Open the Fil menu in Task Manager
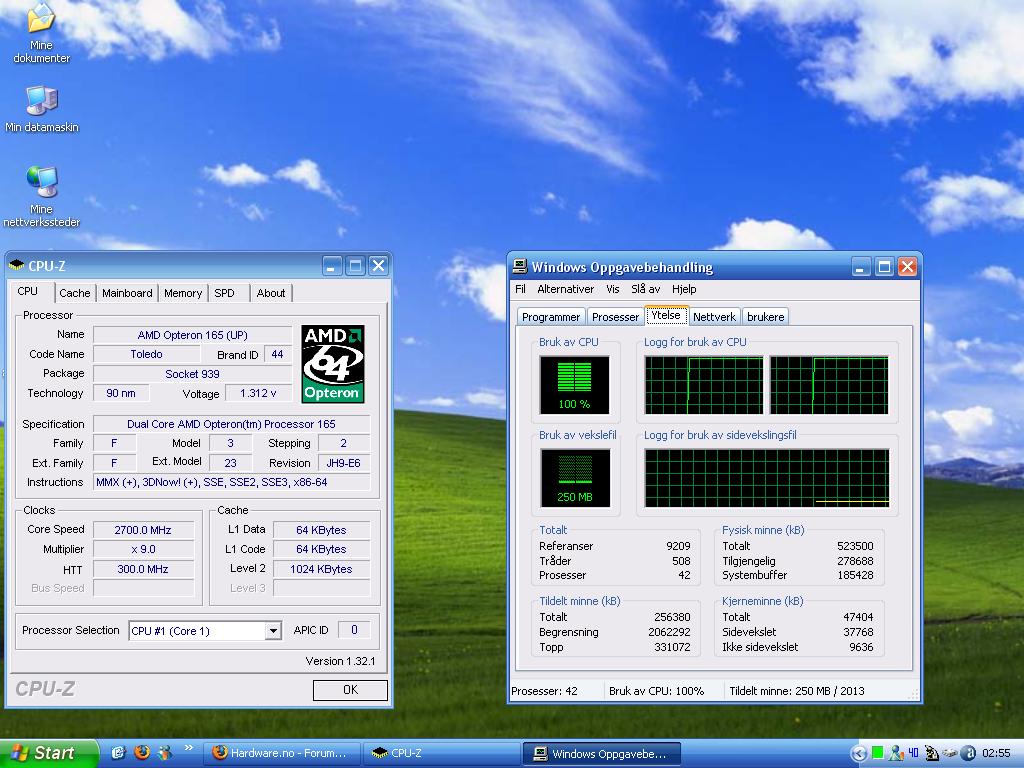 [520, 289]
